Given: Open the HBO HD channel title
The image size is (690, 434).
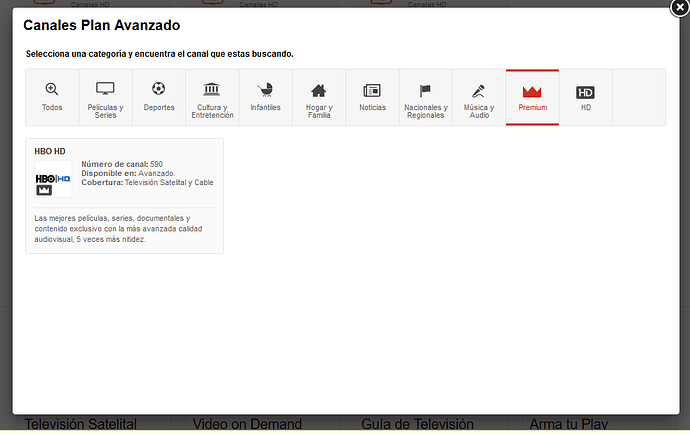Looking at the screenshot, I should pyautogui.click(x=50, y=151).
